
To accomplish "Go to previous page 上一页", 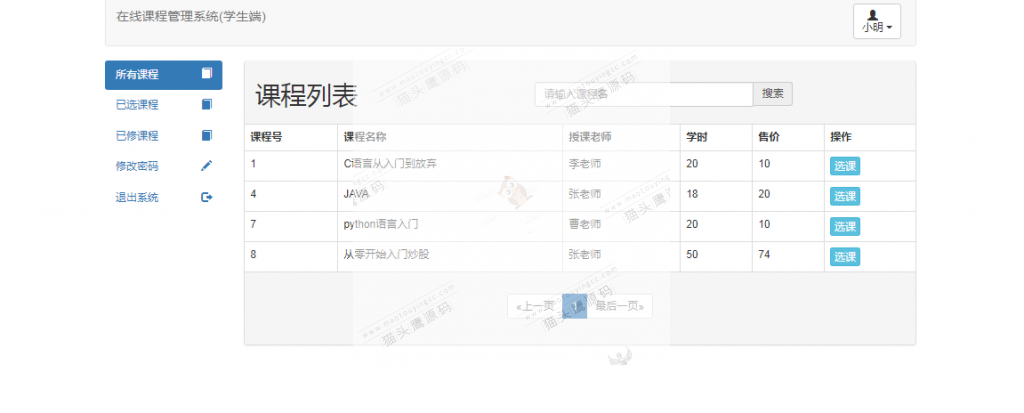I will tap(535, 306).
